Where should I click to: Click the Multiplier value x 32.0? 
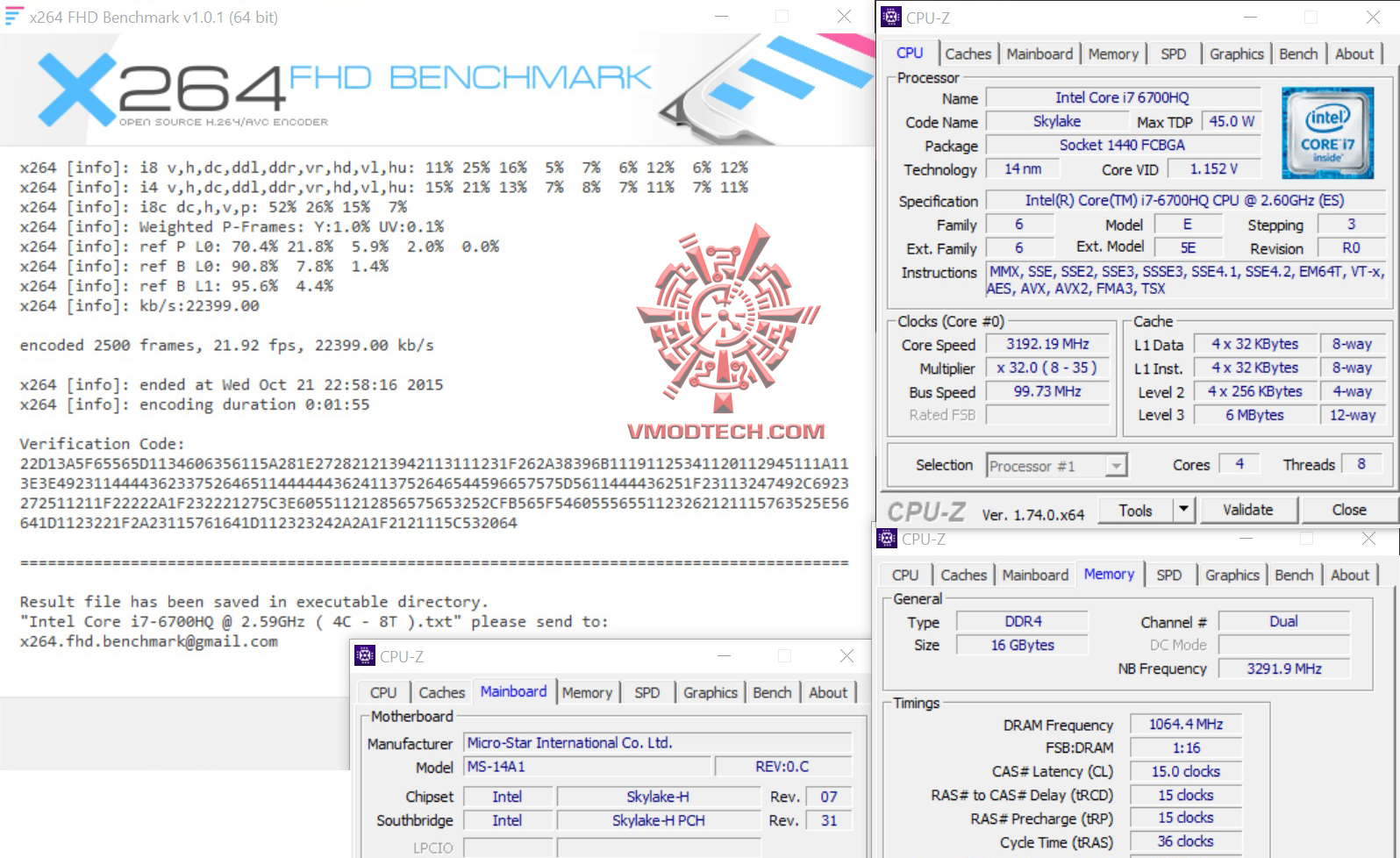click(x=1048, y=368)
